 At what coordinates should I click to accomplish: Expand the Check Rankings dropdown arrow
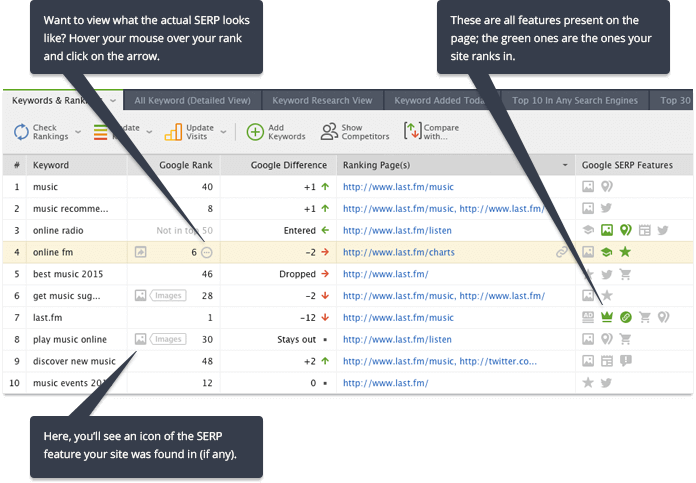pos(78,132)
